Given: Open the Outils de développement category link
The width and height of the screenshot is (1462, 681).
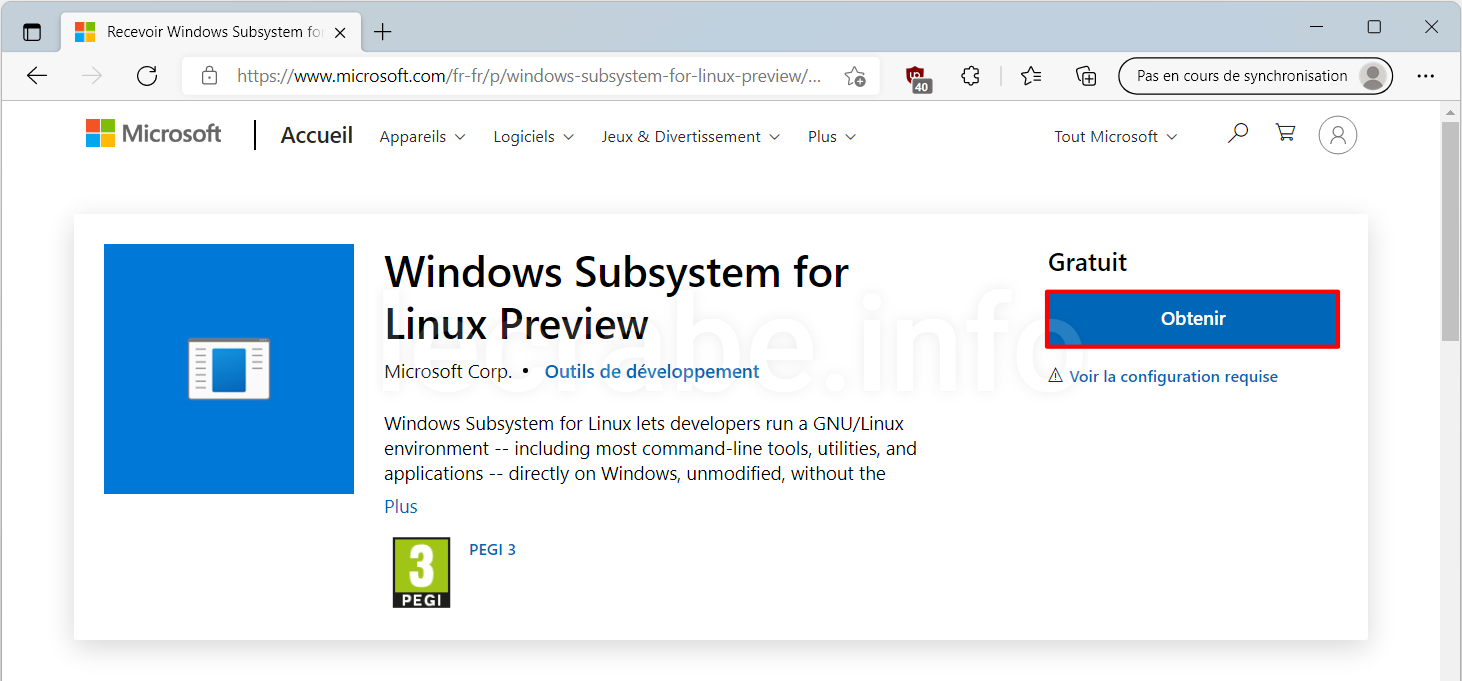Looking at the screenshot, I should point(652,372).
